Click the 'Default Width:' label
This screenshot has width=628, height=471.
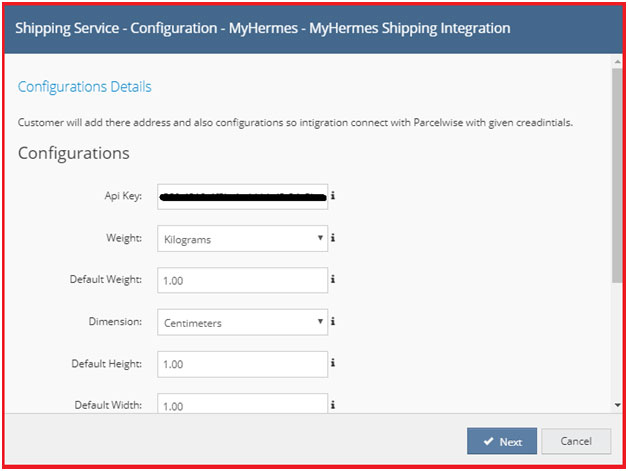pos(108,405)
